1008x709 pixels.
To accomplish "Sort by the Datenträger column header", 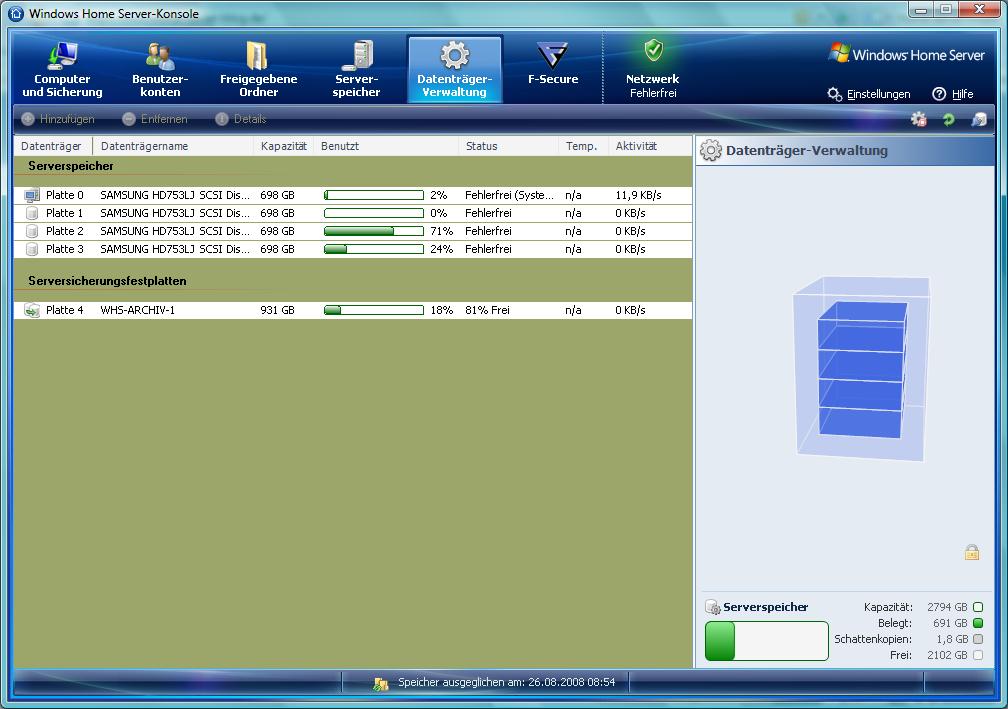I will tap(53, 146).
